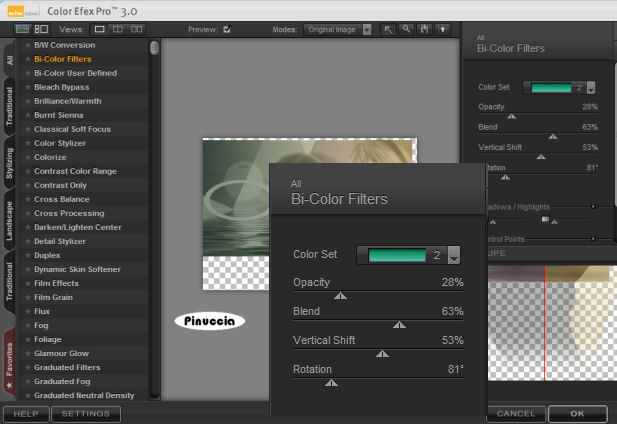Click the filter list scrollbar thumb

pos(155,48)
